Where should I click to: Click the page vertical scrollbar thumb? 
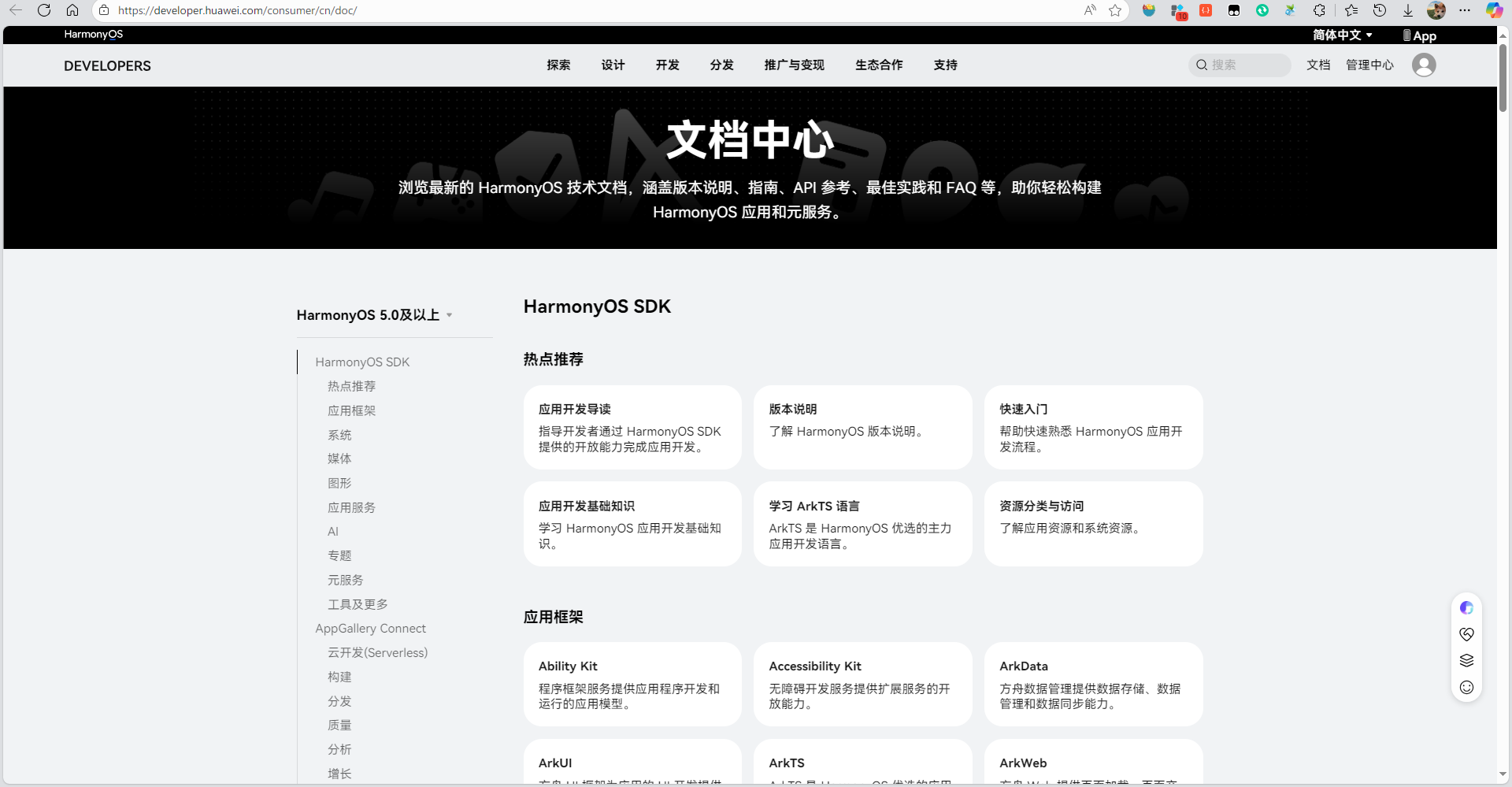(x=1503, y=77)
